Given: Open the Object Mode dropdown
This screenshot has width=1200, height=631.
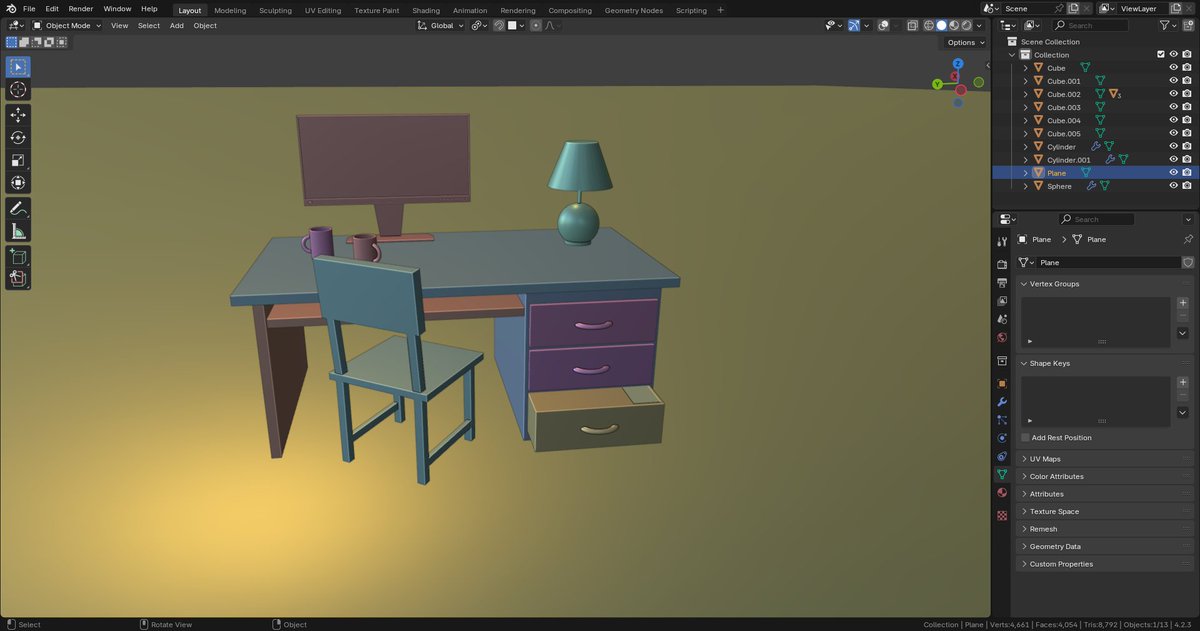Looking at the screenshot, I should pos(67,25).
